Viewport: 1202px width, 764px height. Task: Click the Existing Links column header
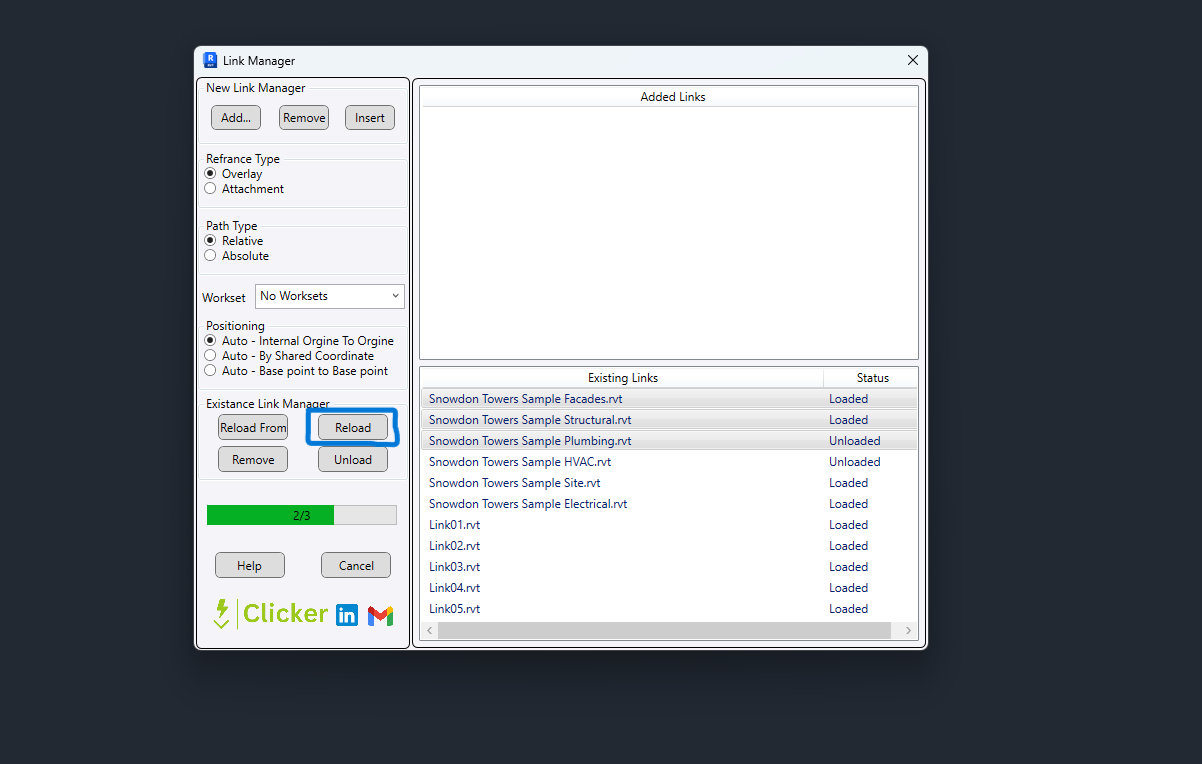pyautogui.click(x=622, y=378)
